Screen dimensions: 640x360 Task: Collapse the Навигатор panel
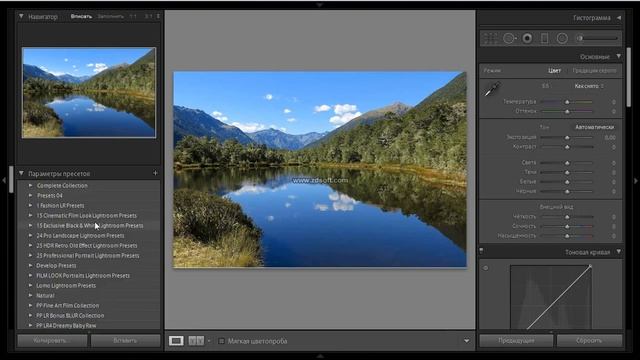(x=21, y=16)
